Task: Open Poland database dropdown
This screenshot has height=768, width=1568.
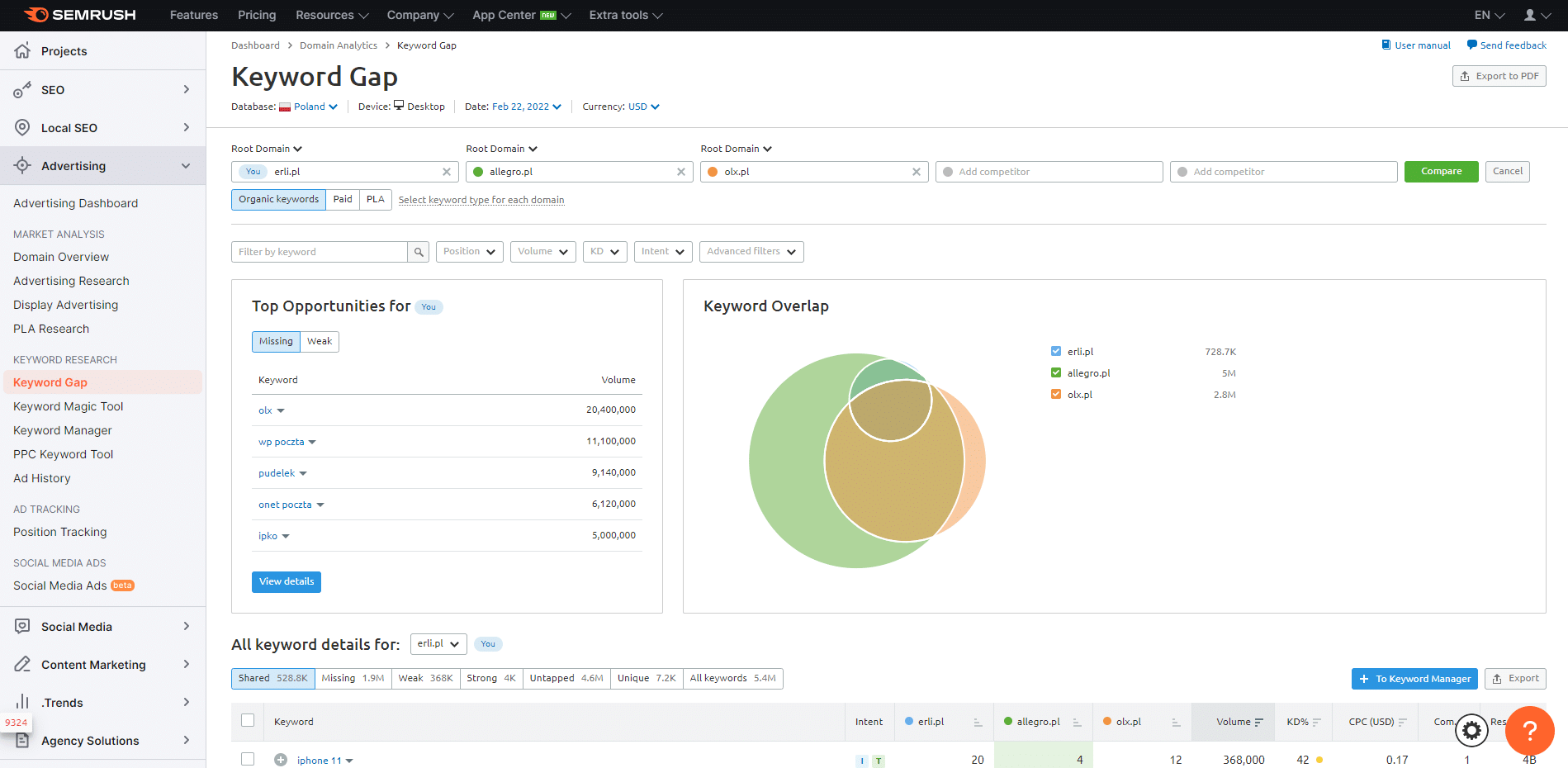Action: (x=309, y=107)
